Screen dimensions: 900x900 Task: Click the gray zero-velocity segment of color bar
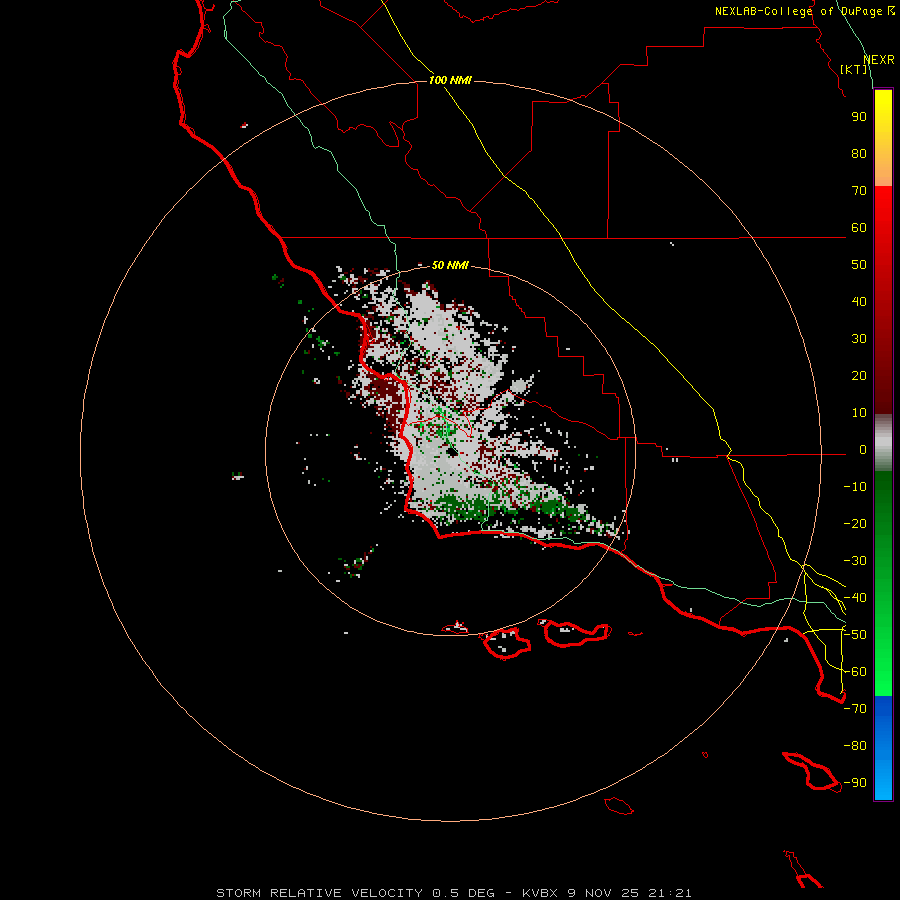(x=883, y=443)
